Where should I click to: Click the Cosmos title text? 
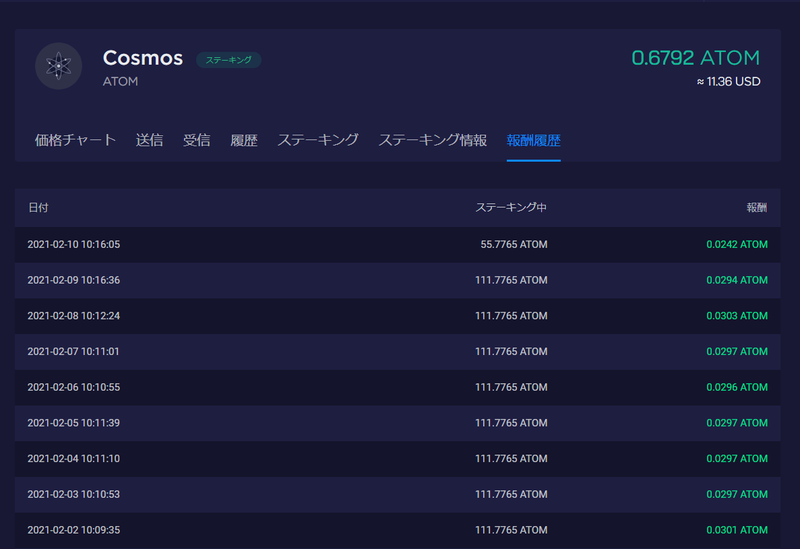[x=143, y=58]
